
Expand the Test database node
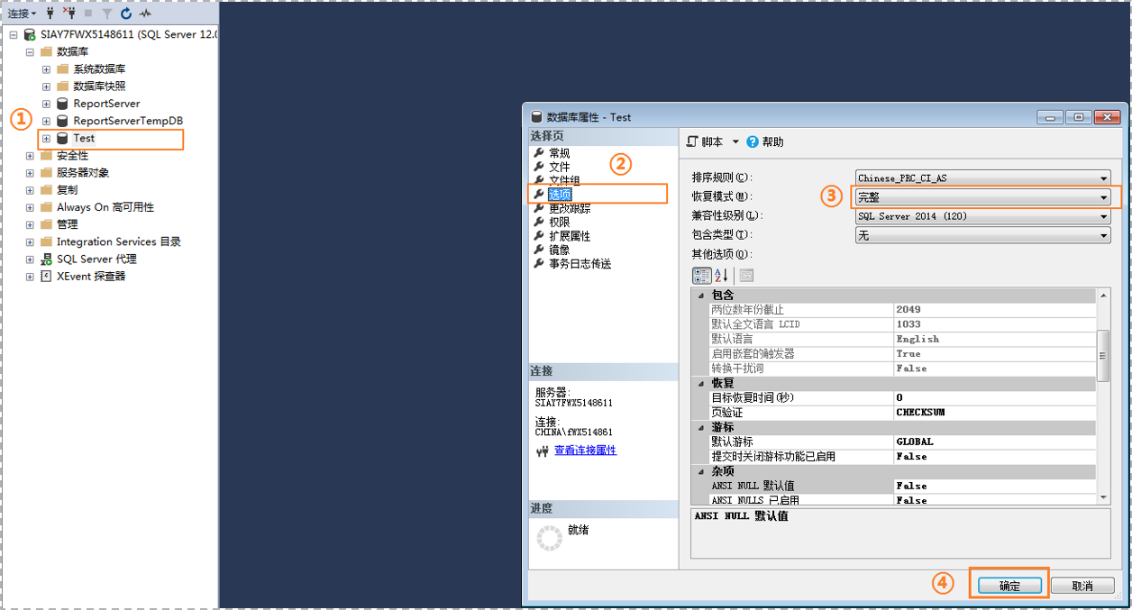coord(46,138)
